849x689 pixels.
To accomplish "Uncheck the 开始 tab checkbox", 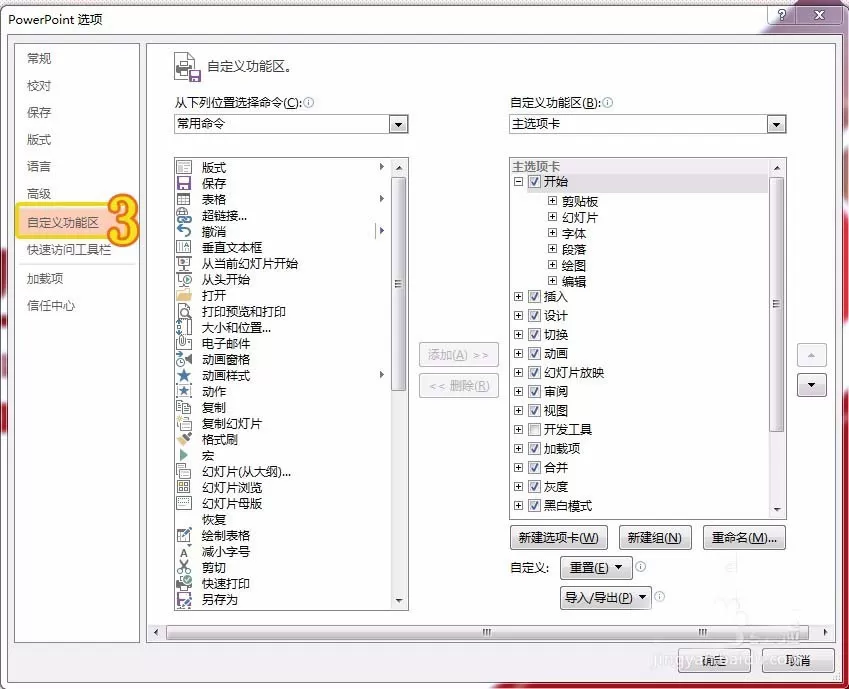I will click(534, 181).
